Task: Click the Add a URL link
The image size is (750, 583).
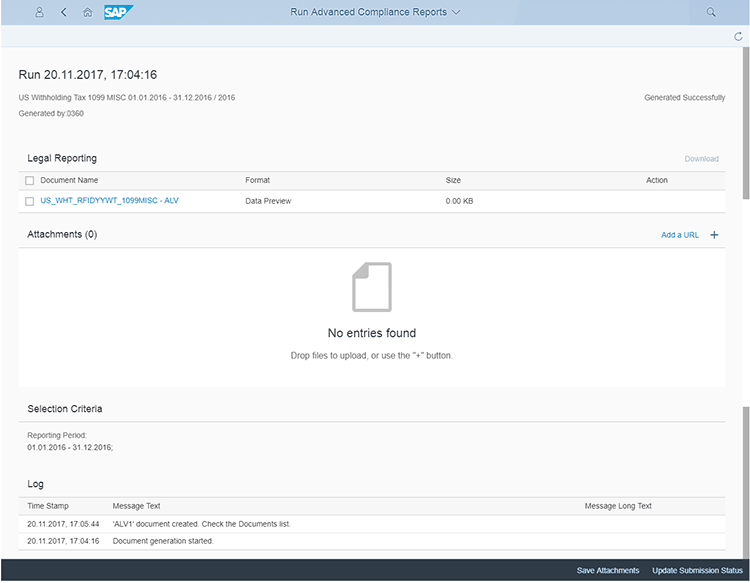Action: click(680, 235)
